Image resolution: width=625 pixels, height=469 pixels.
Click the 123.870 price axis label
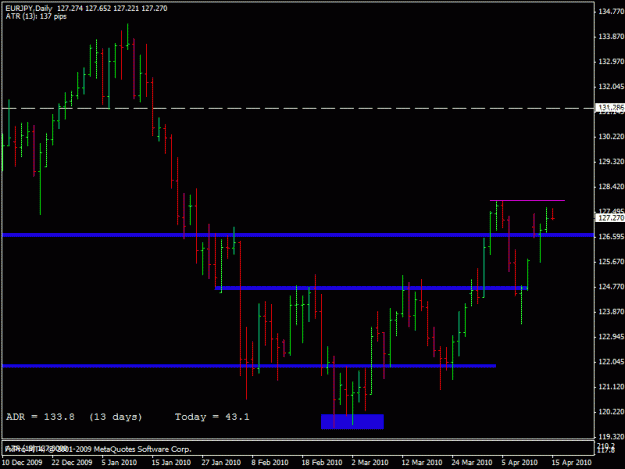pos(611,312)
